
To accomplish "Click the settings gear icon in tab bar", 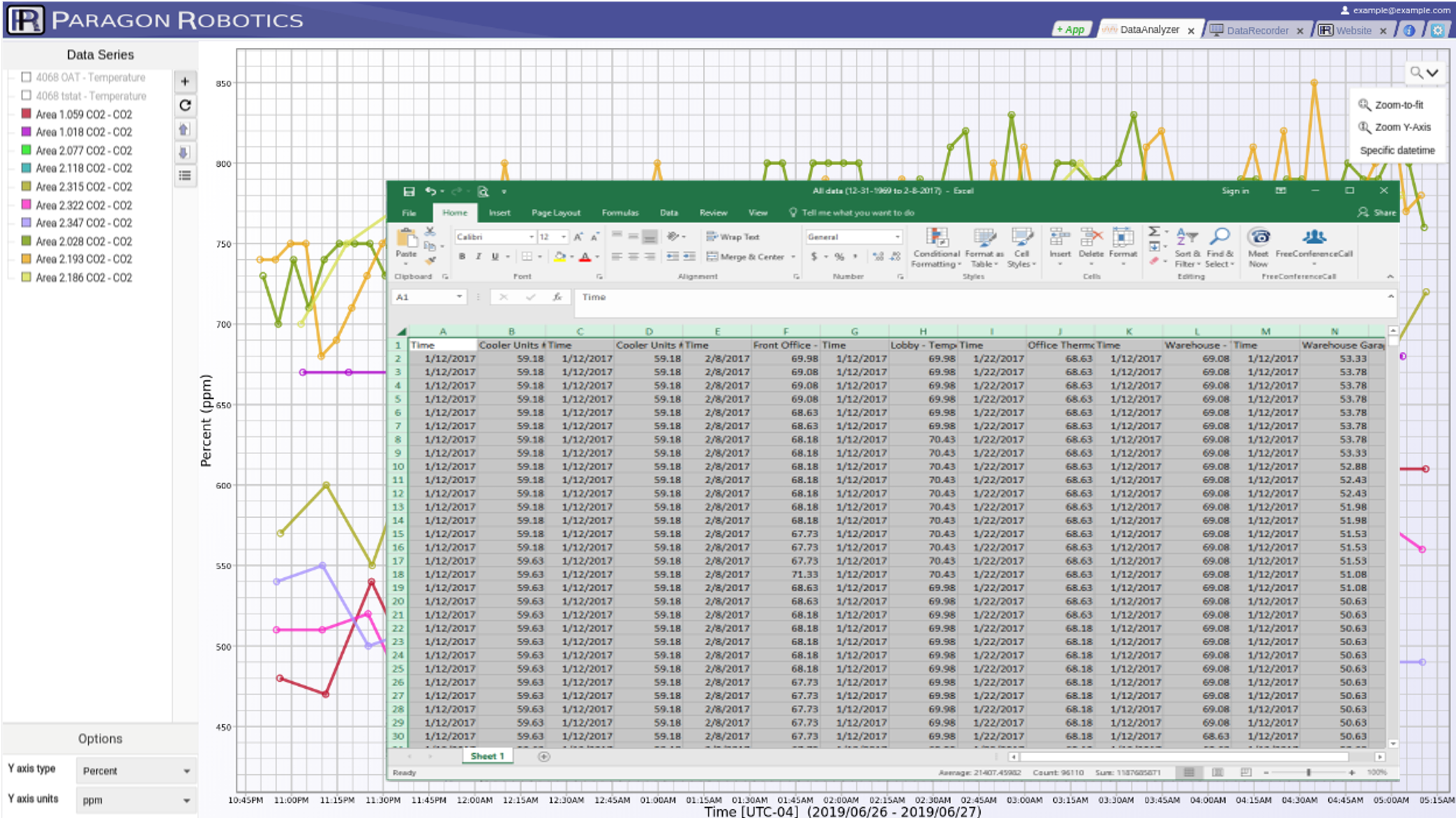I will click(1437, 31).
